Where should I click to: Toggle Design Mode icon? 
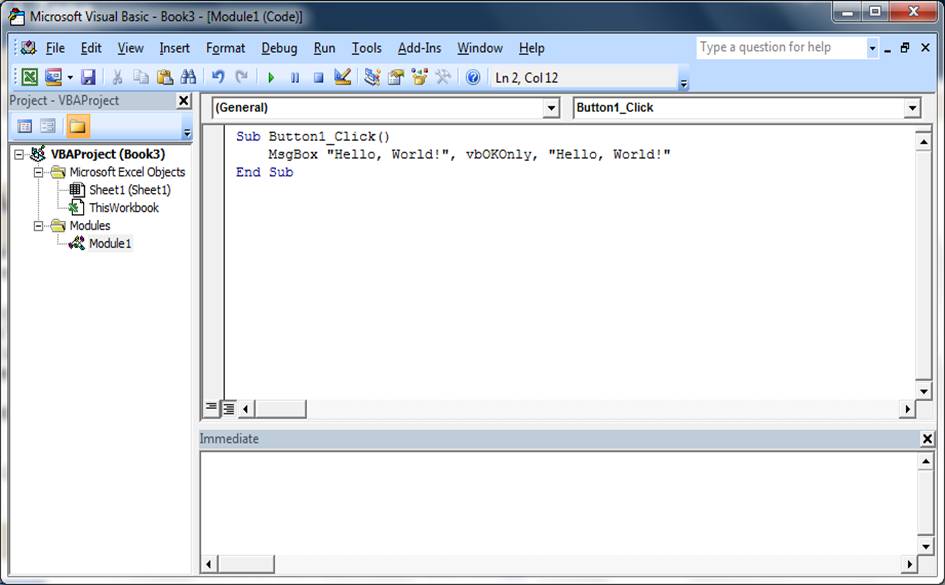click(342, 77)
